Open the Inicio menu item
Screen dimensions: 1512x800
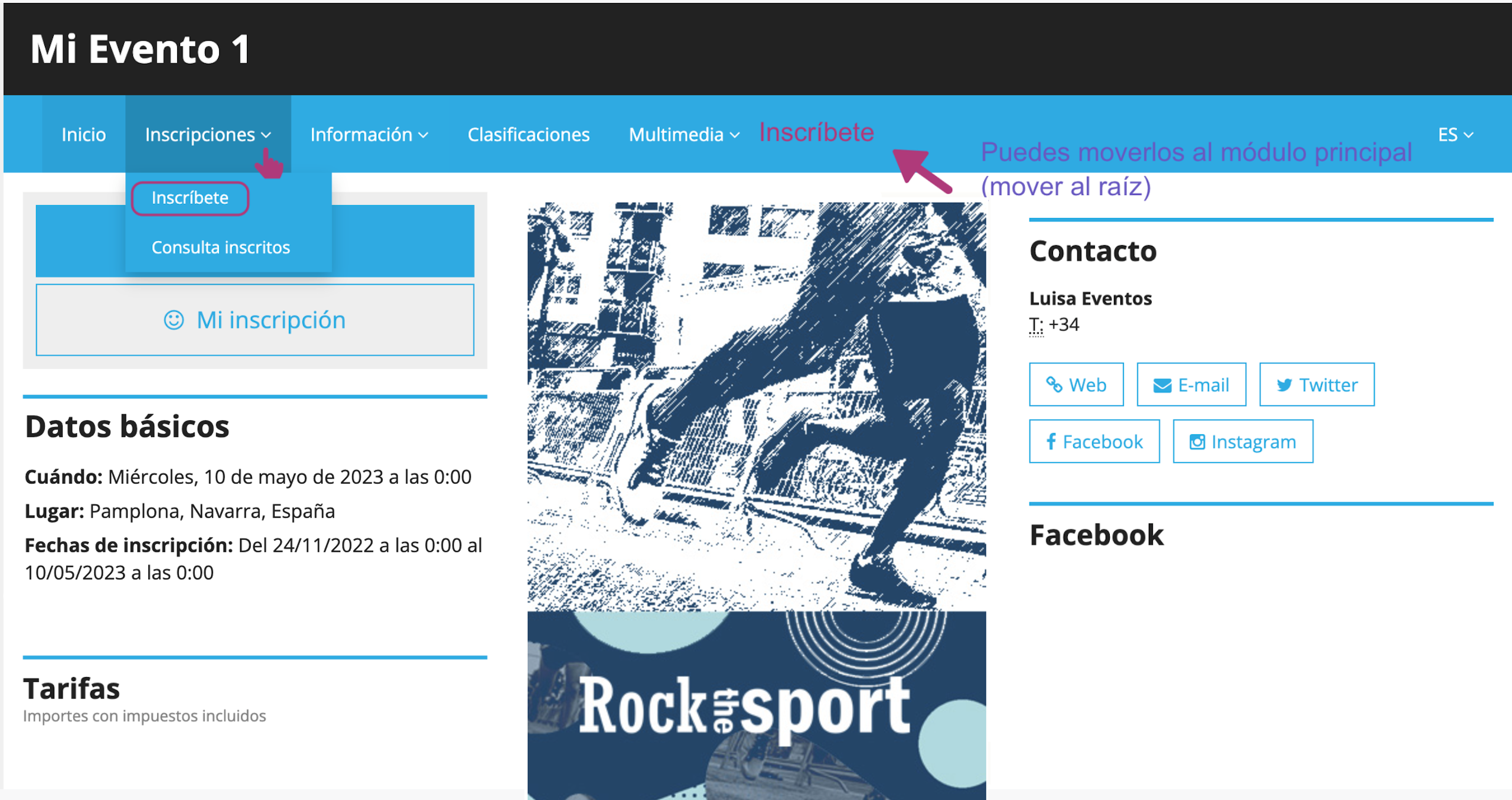[x=83, y=135]
